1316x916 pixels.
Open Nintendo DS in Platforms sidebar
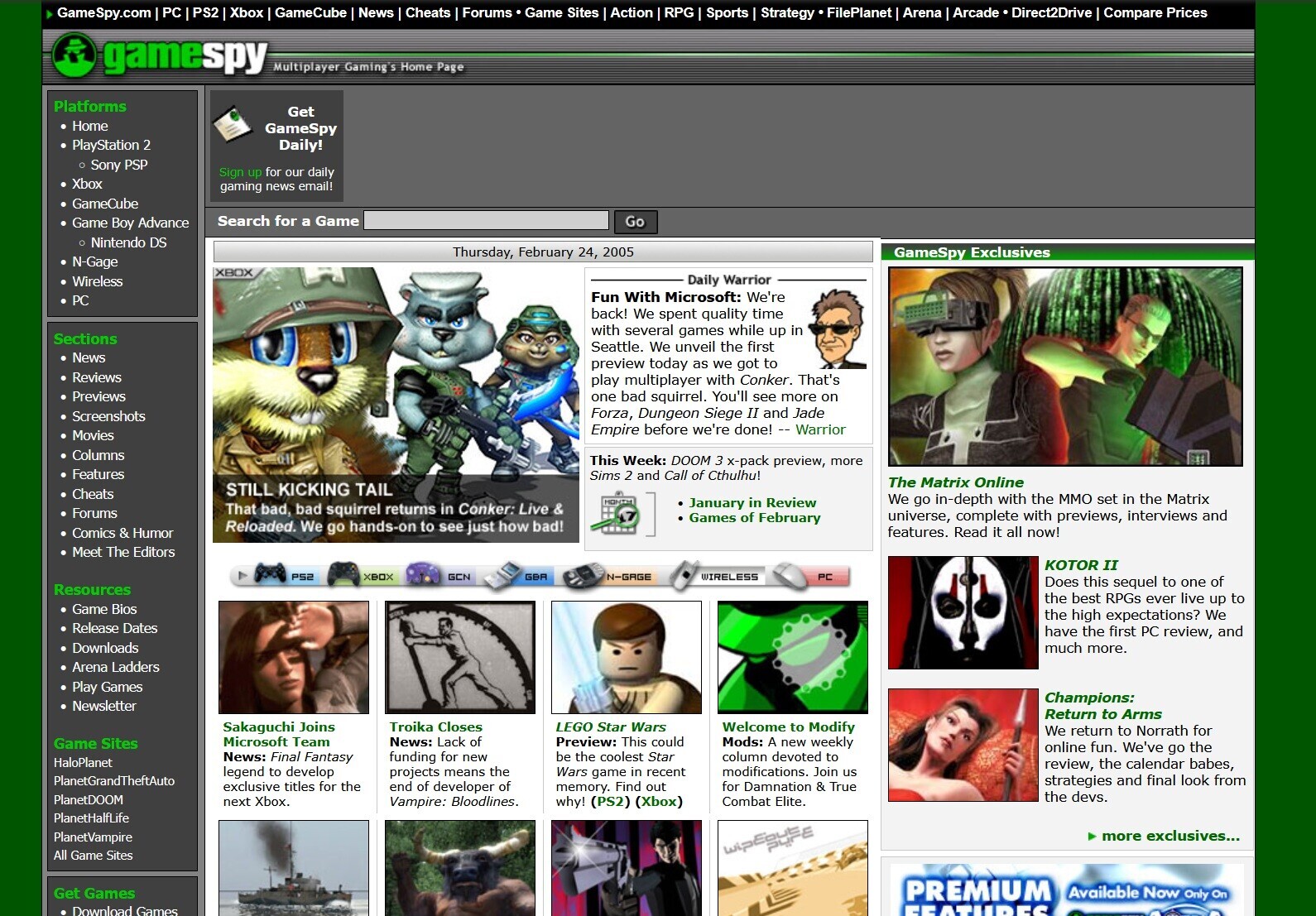pos(128,242)
